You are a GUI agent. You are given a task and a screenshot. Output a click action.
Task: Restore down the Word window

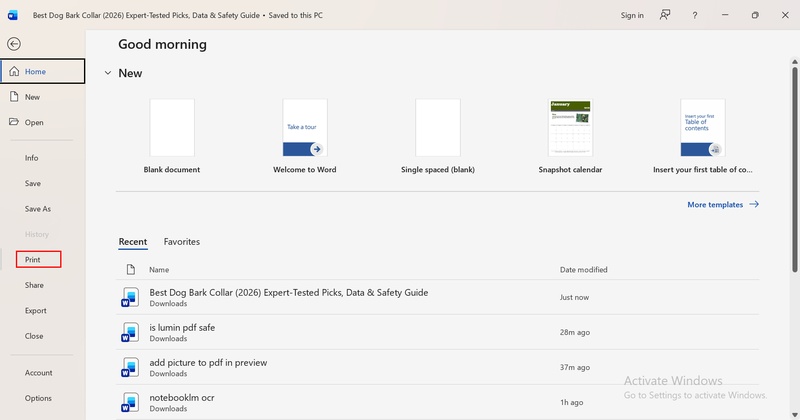tap(755, 15)
